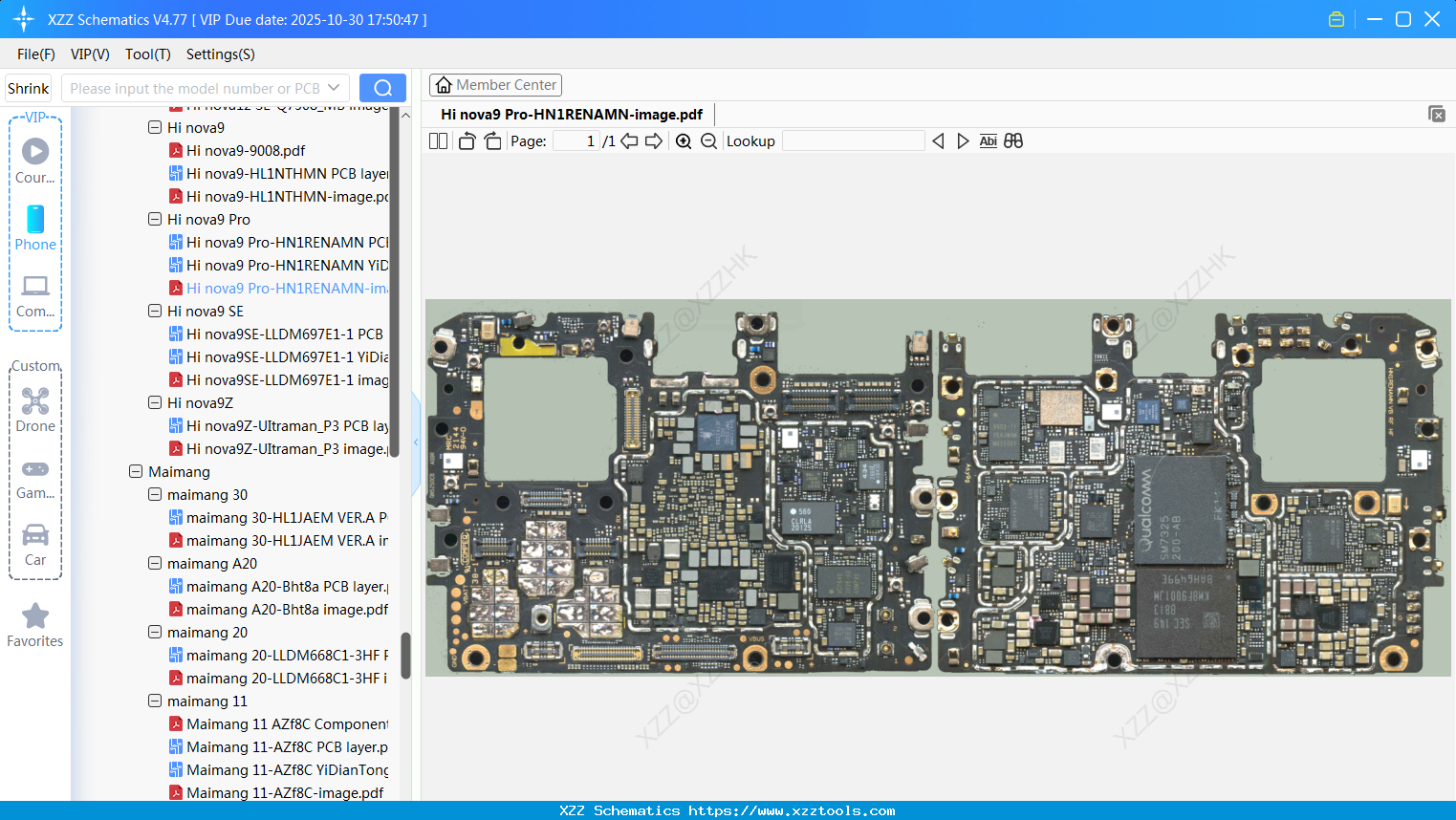Toggle the Abi match-text option
The height and width of the screenshot is (820, 1456).
[988, 140]
